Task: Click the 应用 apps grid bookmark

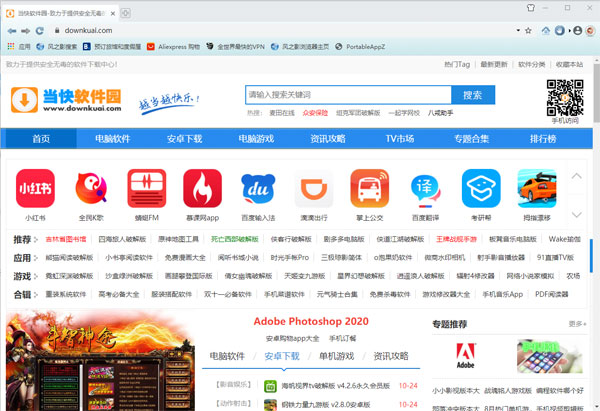Action: (x=18, y=47)
